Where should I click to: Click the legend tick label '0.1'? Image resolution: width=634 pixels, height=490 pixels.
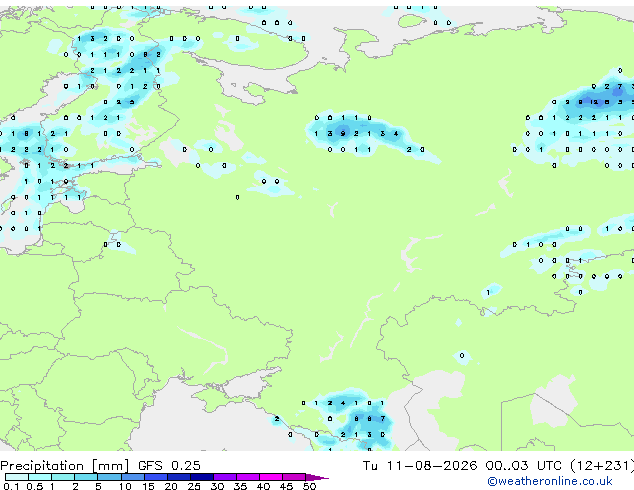[x=11, y=486]
